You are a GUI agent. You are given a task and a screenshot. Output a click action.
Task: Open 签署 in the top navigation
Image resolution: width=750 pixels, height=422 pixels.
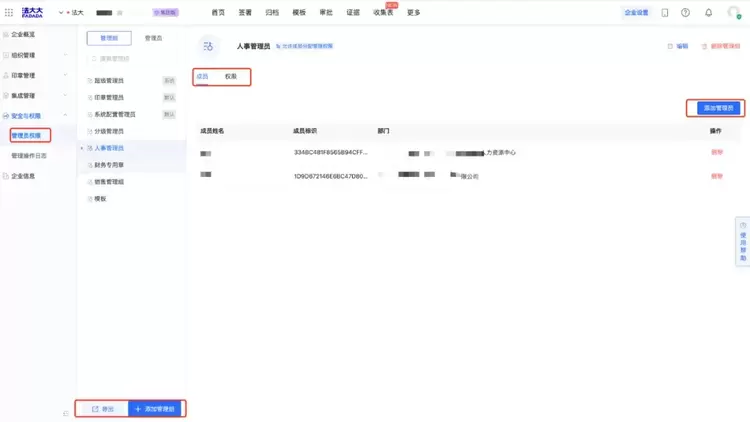pos(245,12)
